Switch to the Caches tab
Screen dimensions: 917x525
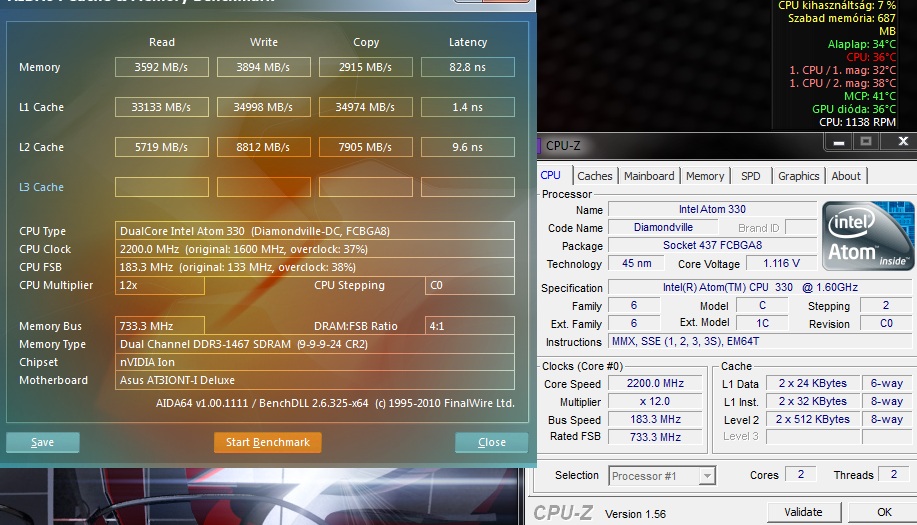click(595, 176)
